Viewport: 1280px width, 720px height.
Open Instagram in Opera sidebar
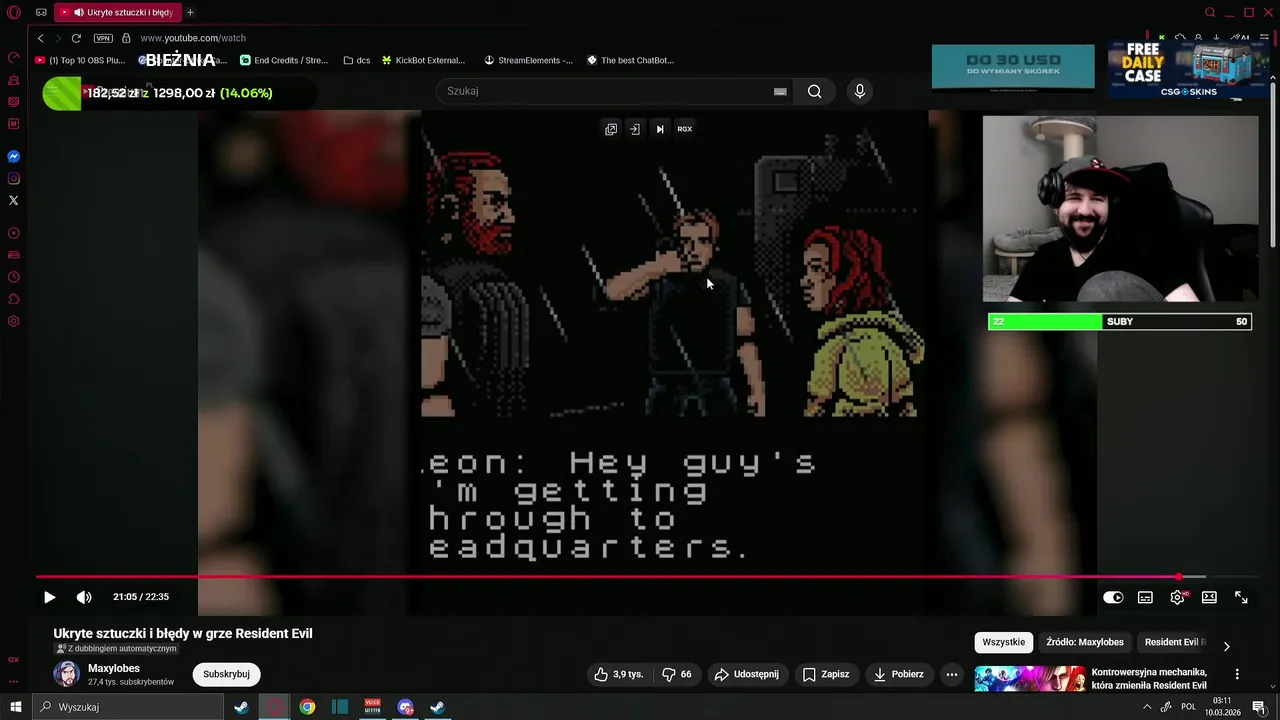click(14, 179)
